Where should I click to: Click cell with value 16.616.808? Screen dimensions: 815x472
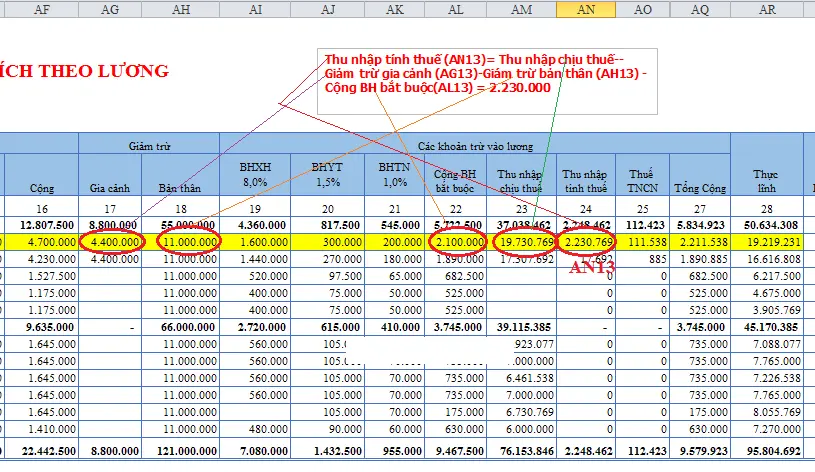coord(767,259)
